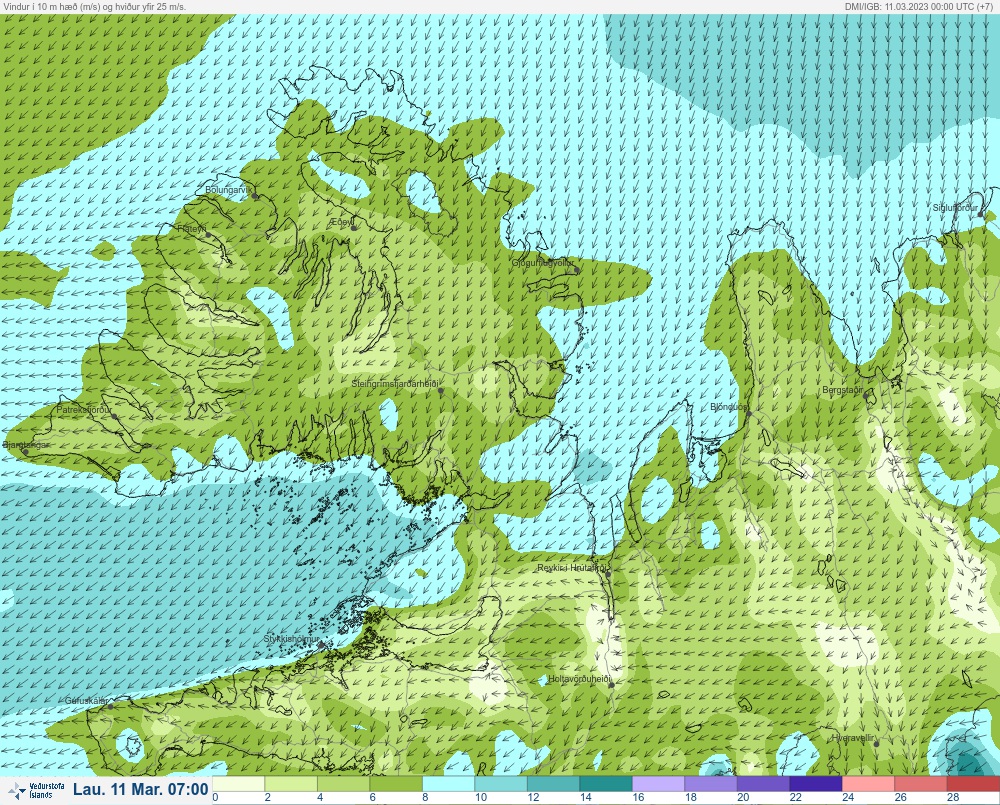
Task: Click the Blönduós station label
Action: (729, 407)
